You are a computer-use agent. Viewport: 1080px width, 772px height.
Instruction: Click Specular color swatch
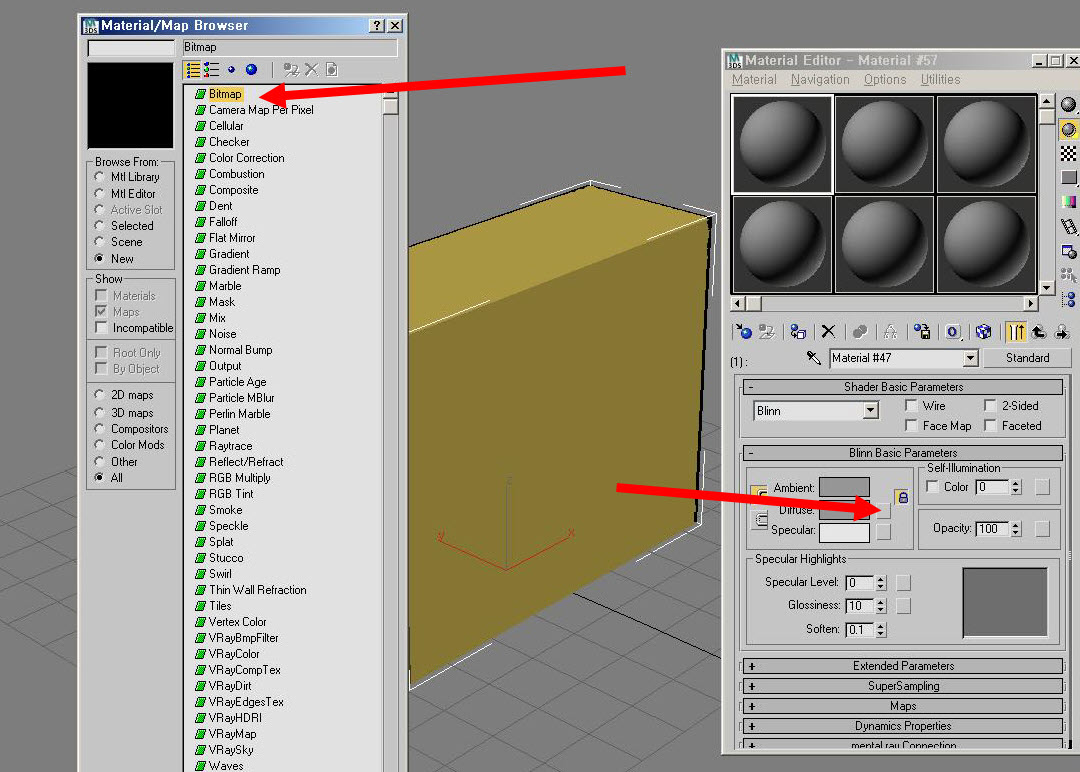coord(844,532)
